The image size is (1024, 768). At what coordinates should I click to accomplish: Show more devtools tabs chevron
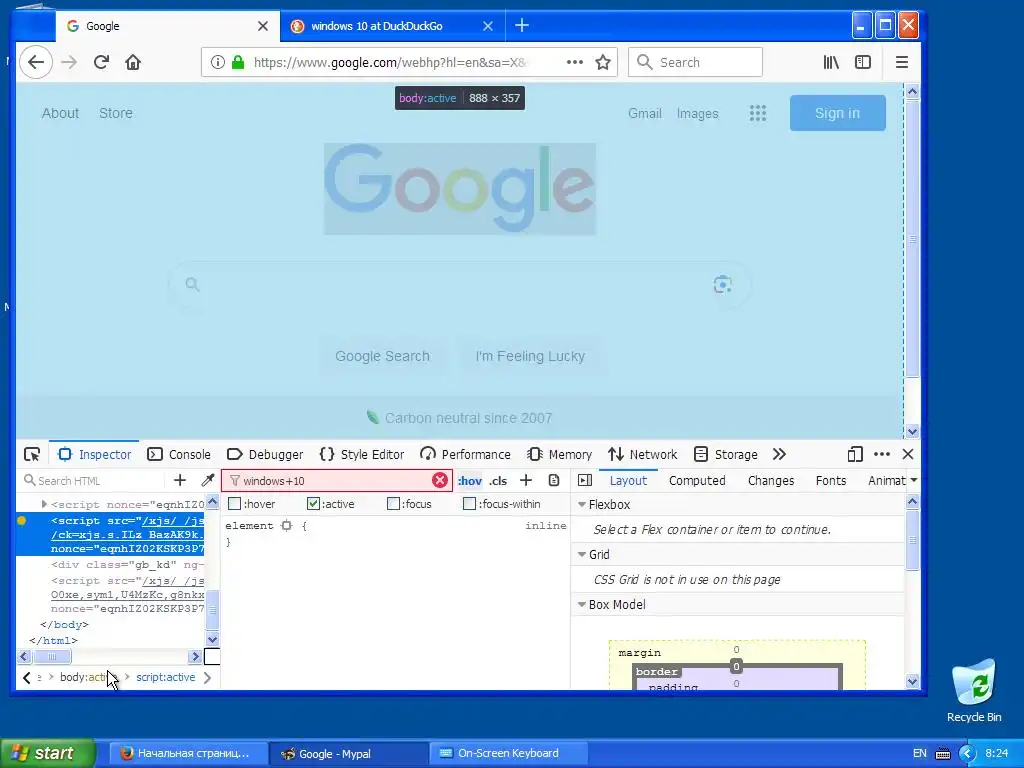coord(779,455)
